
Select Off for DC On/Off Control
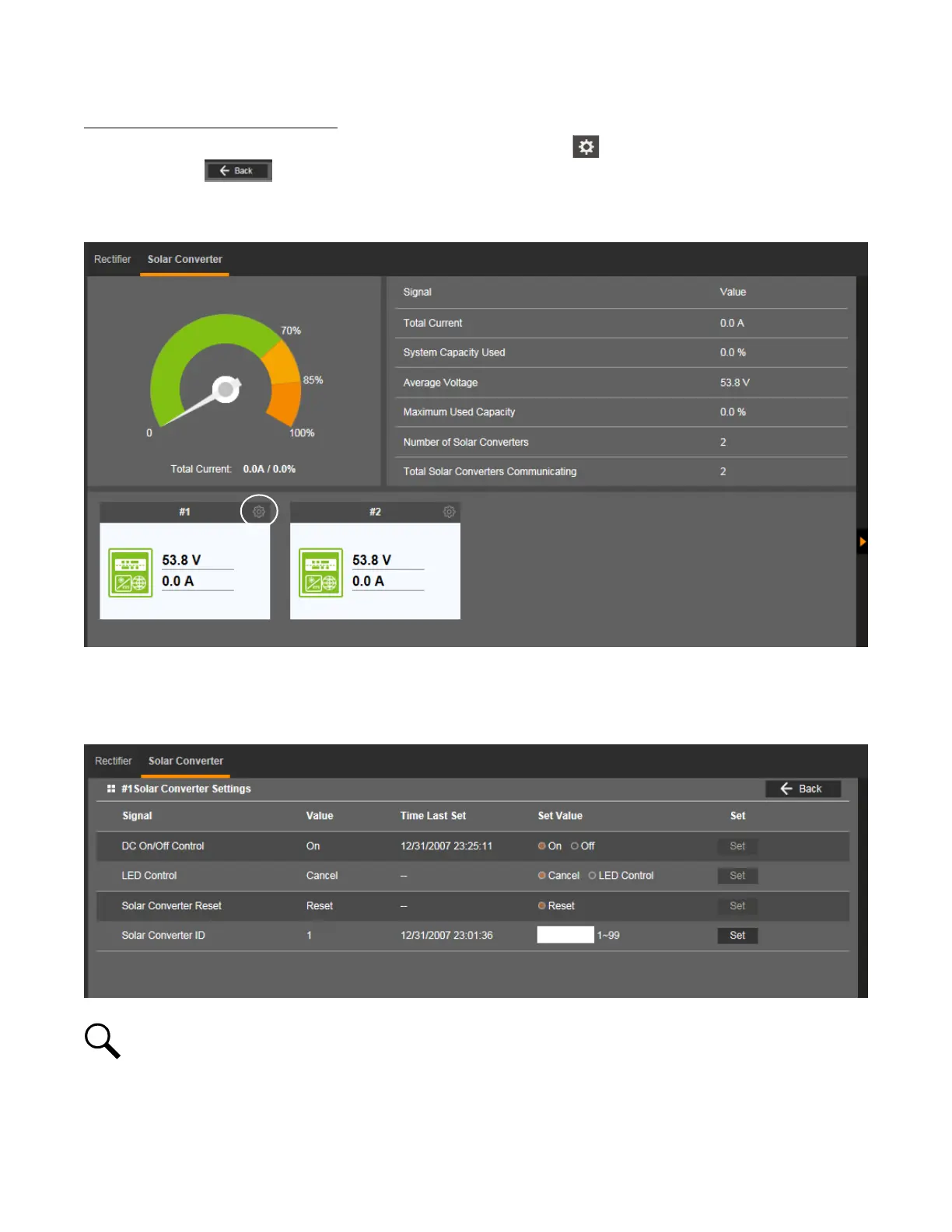coord(575,846)
